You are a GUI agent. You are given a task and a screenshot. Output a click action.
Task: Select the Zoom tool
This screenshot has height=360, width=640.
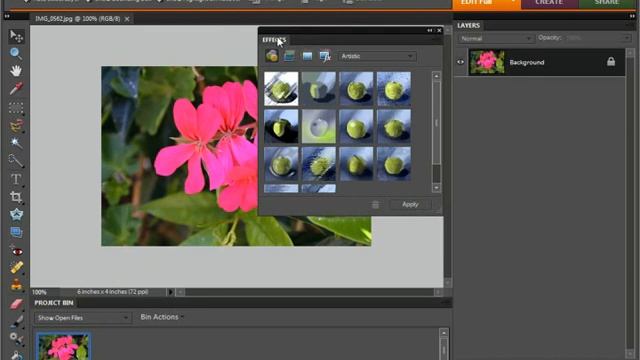16,53
